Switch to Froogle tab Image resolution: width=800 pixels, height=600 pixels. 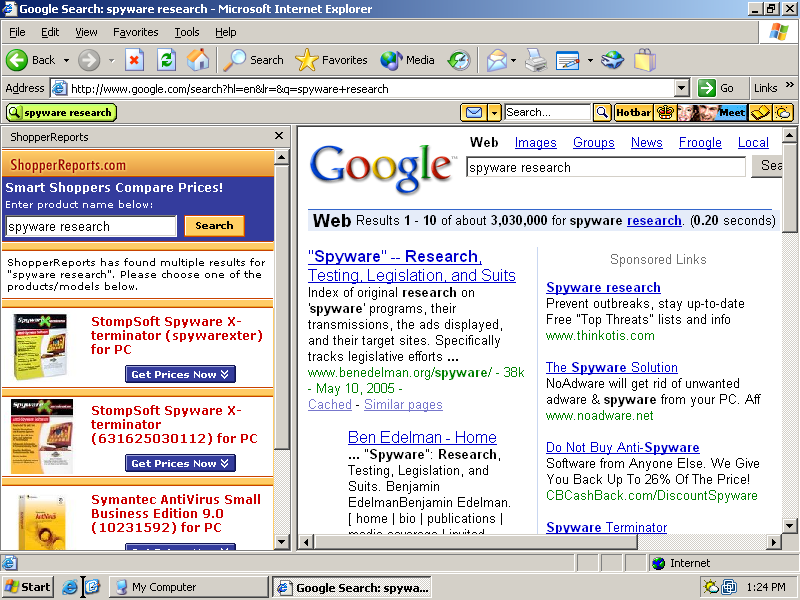coord(700,142)
